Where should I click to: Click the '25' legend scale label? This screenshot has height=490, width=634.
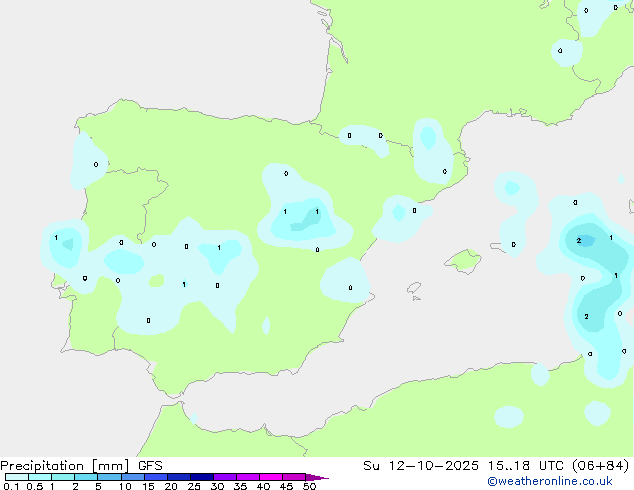tap(194, 486)
